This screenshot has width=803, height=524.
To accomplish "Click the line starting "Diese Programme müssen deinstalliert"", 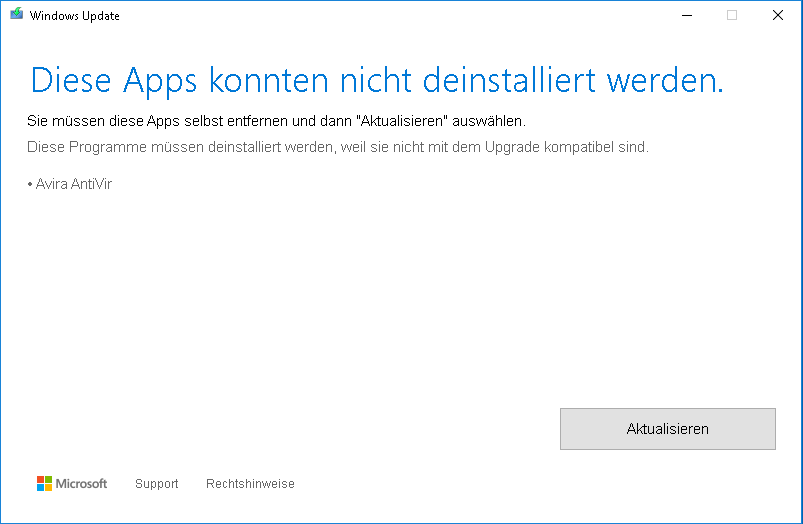I will (338, 148).
